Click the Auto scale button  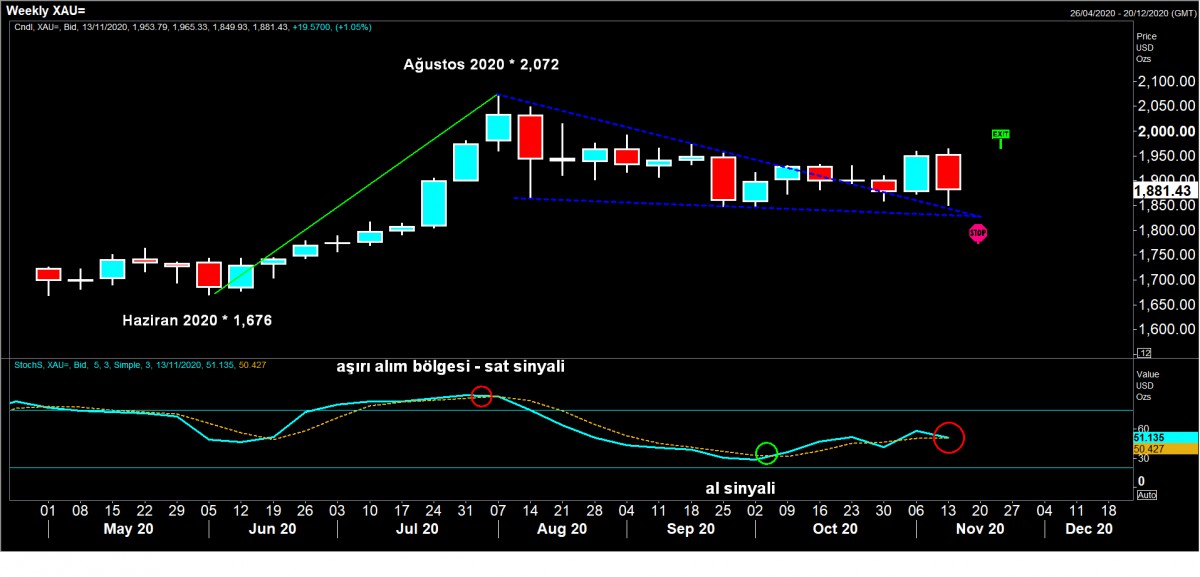(1146, 495)
